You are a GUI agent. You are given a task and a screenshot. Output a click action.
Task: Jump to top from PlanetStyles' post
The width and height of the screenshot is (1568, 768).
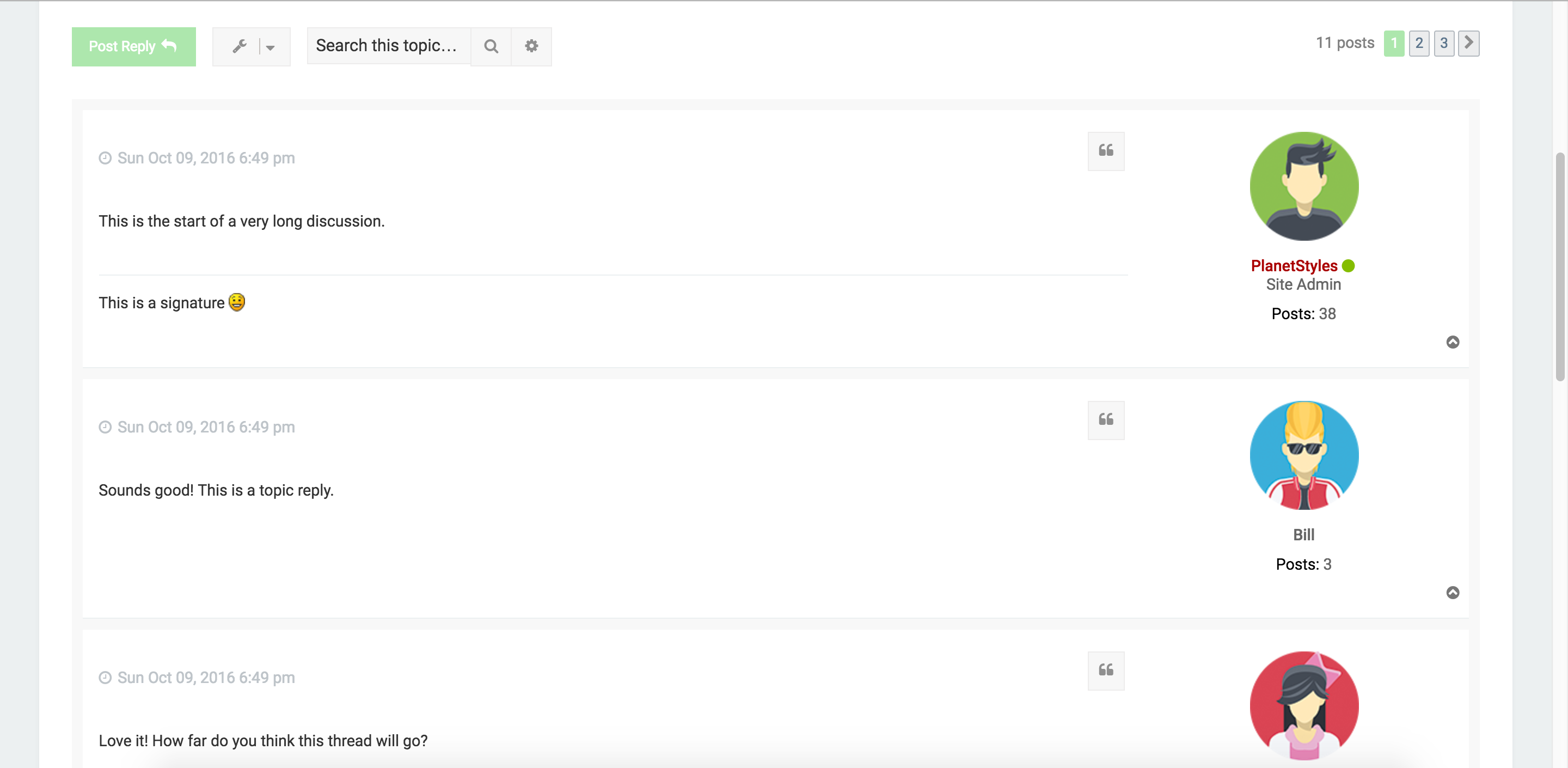tap(1453, 342)
